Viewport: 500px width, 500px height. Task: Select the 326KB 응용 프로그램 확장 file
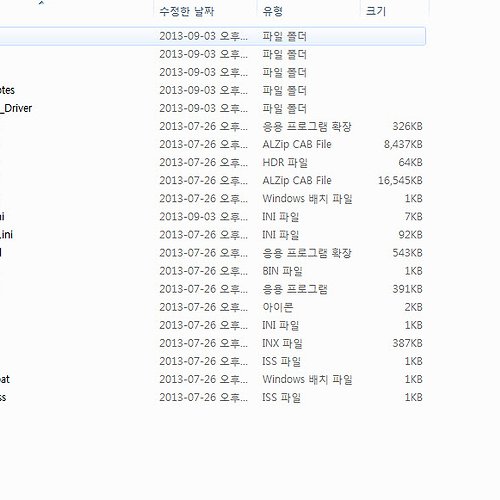[x=212, y=126]
